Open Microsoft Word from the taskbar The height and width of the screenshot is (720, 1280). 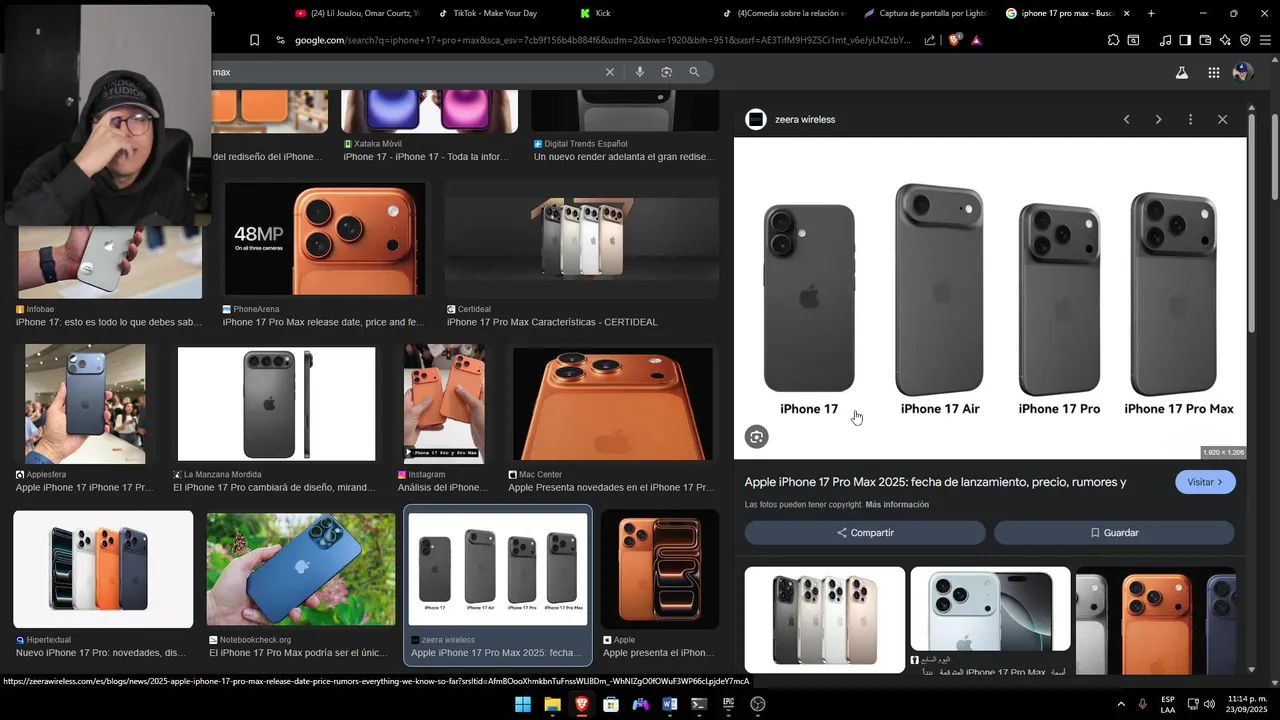tap(670, 704)
